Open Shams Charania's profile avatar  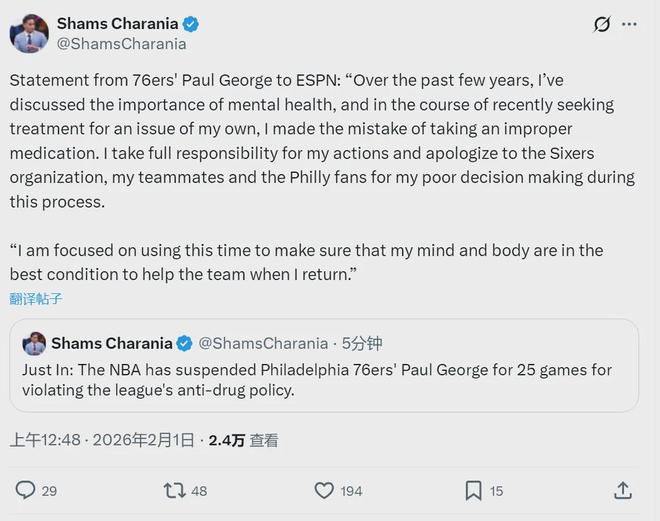tap(29, 33)
